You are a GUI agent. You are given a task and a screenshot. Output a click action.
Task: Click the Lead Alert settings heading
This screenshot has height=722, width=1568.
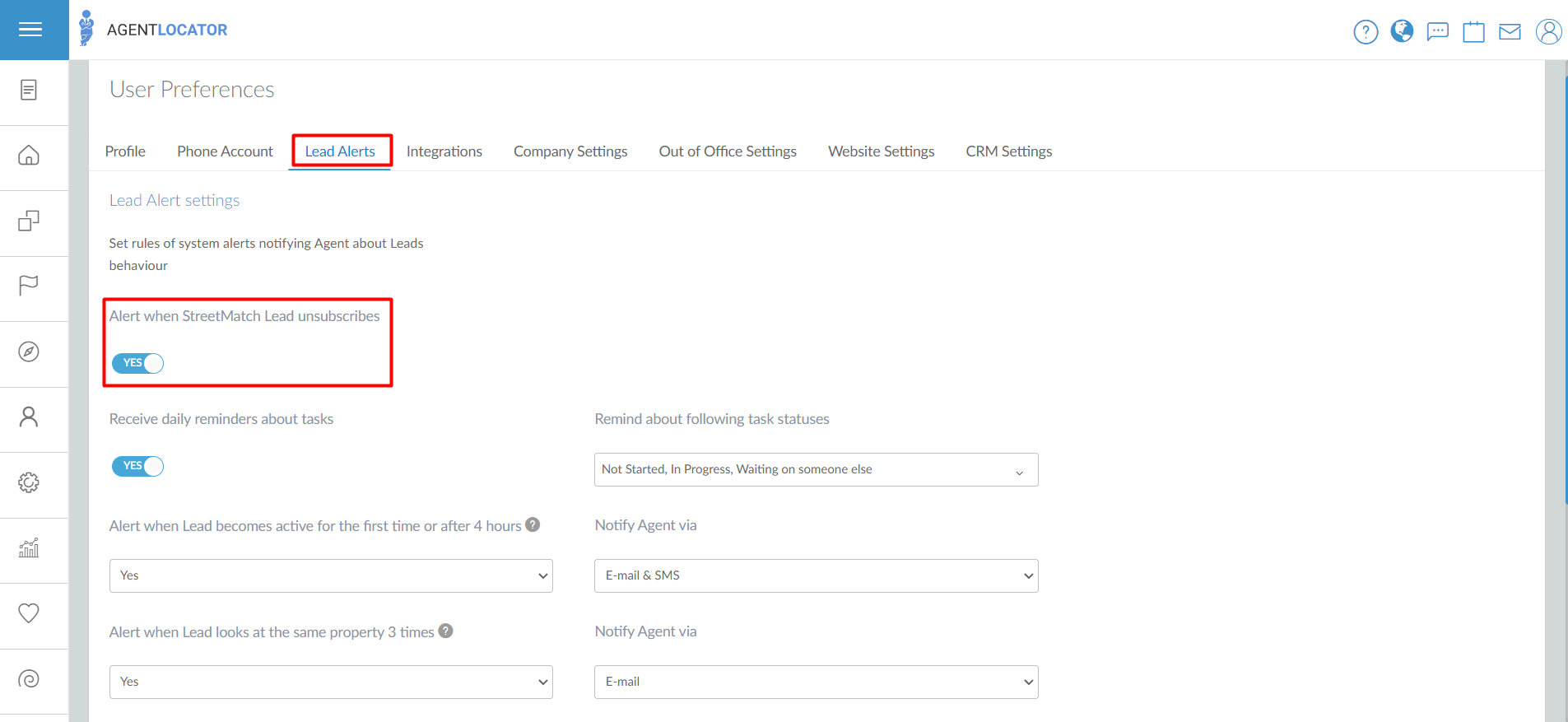point(174,200)
